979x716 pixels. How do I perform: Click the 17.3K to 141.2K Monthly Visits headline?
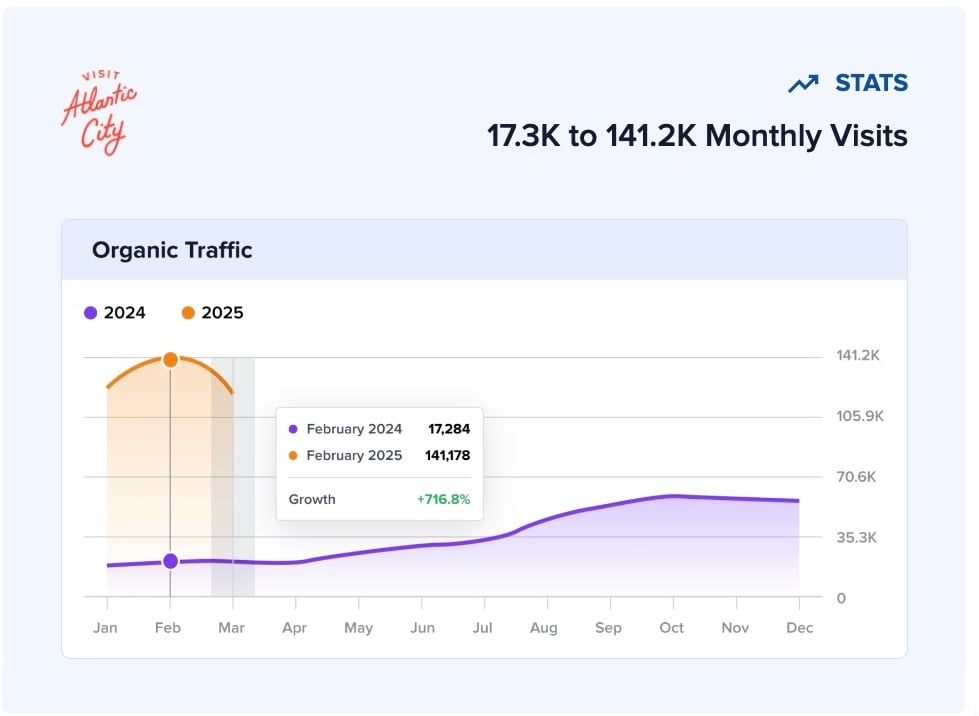pos(696,135)
